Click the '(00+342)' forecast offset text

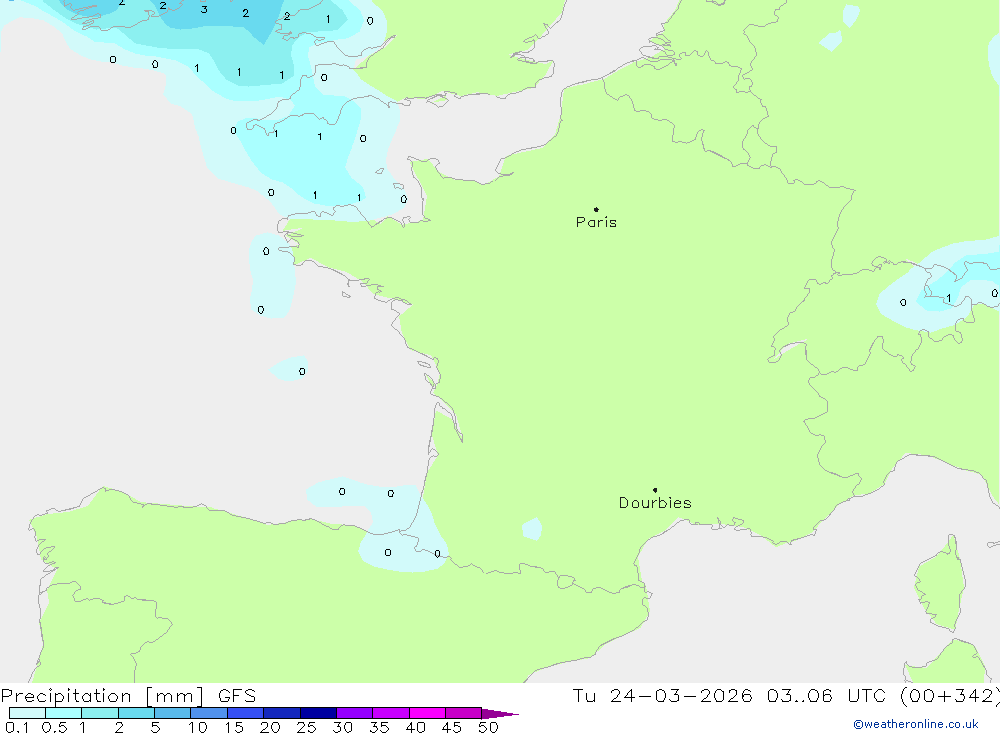coord(950,695)
